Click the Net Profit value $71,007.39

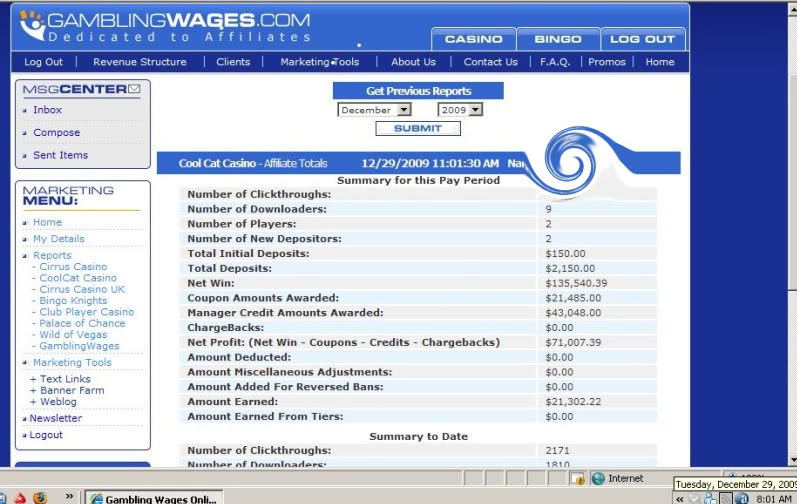point(573,342)
